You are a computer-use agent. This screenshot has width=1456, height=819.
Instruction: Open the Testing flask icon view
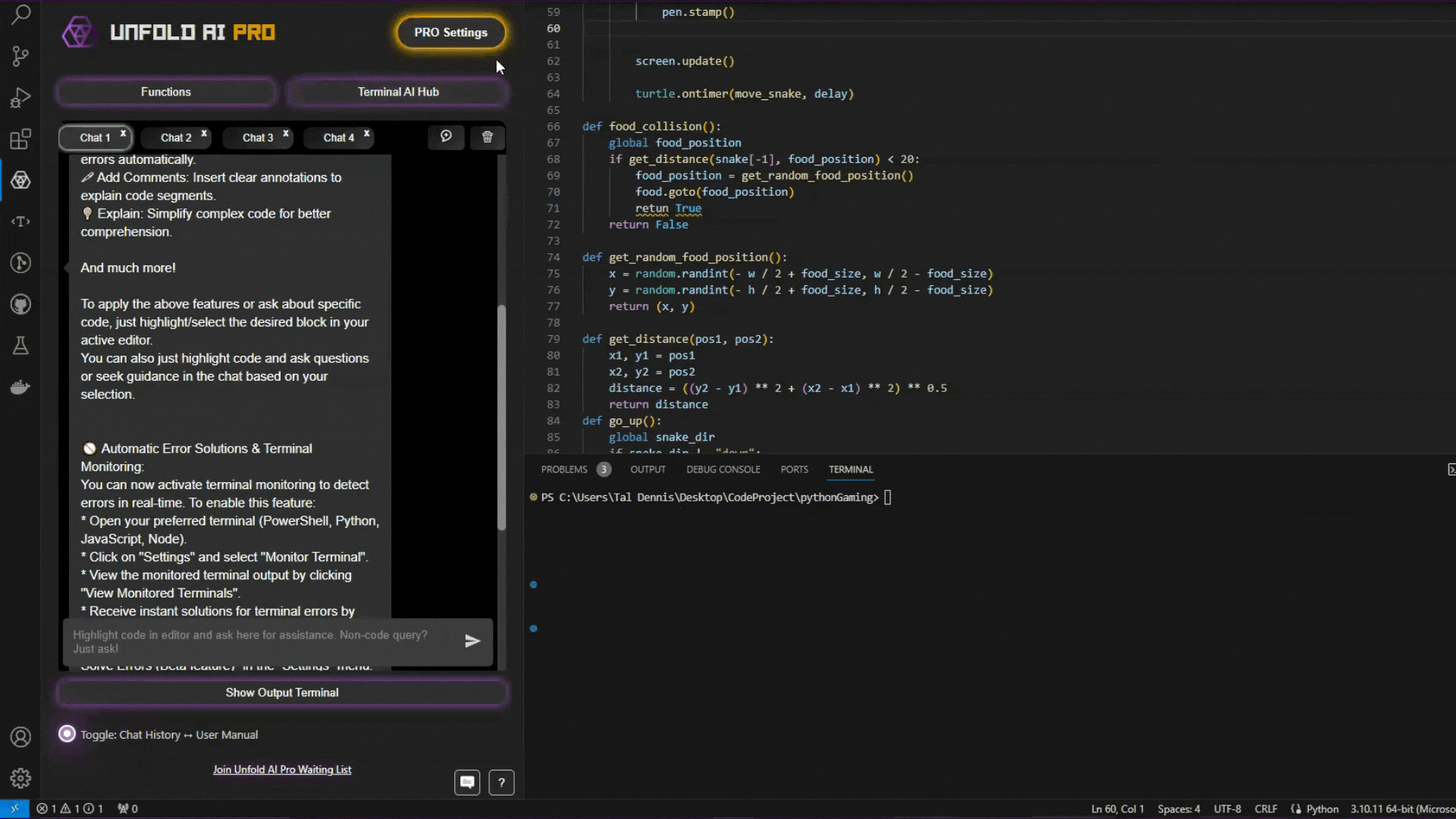pos(20,346)
